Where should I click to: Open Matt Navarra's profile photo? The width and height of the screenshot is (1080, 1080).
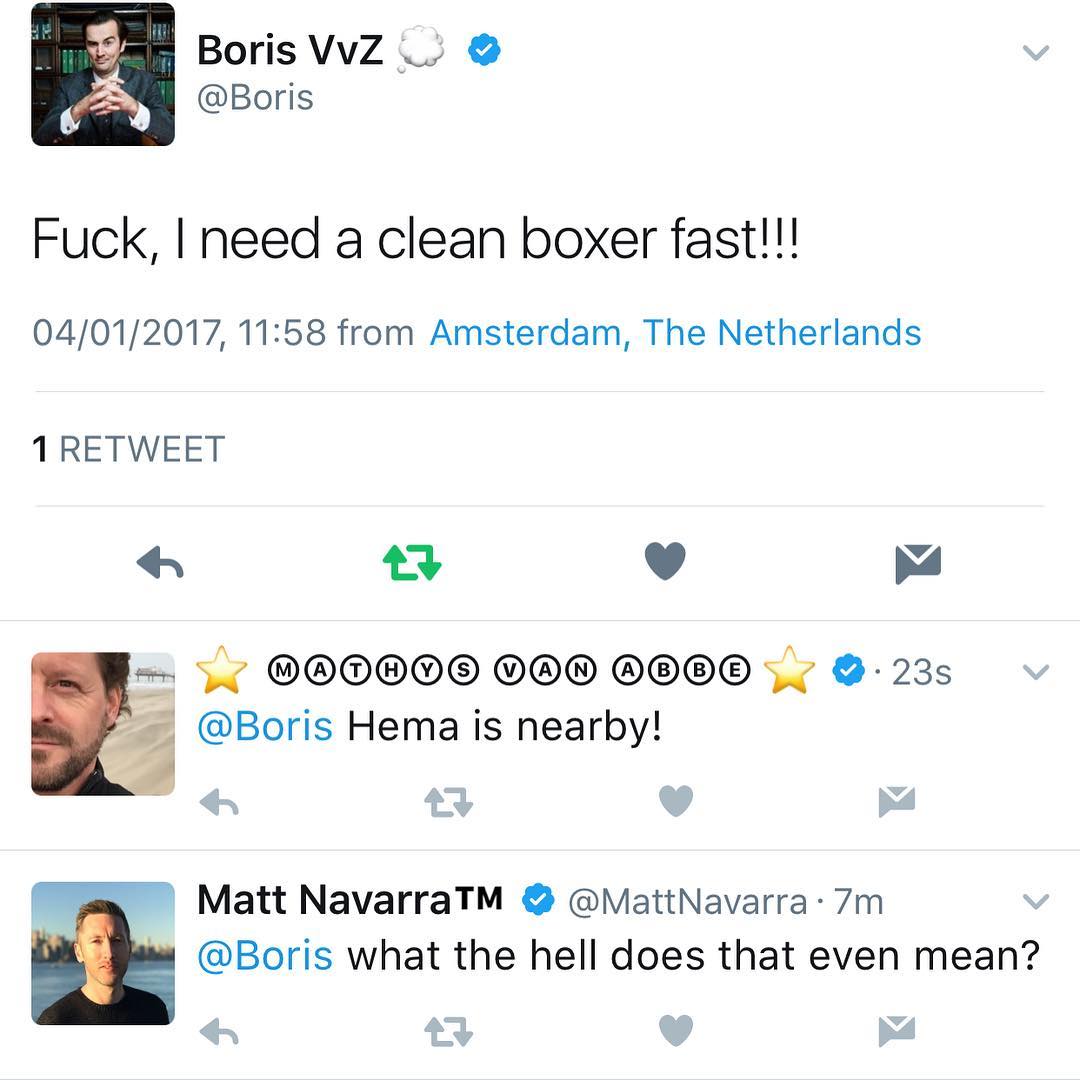click(x=103, y=952)
